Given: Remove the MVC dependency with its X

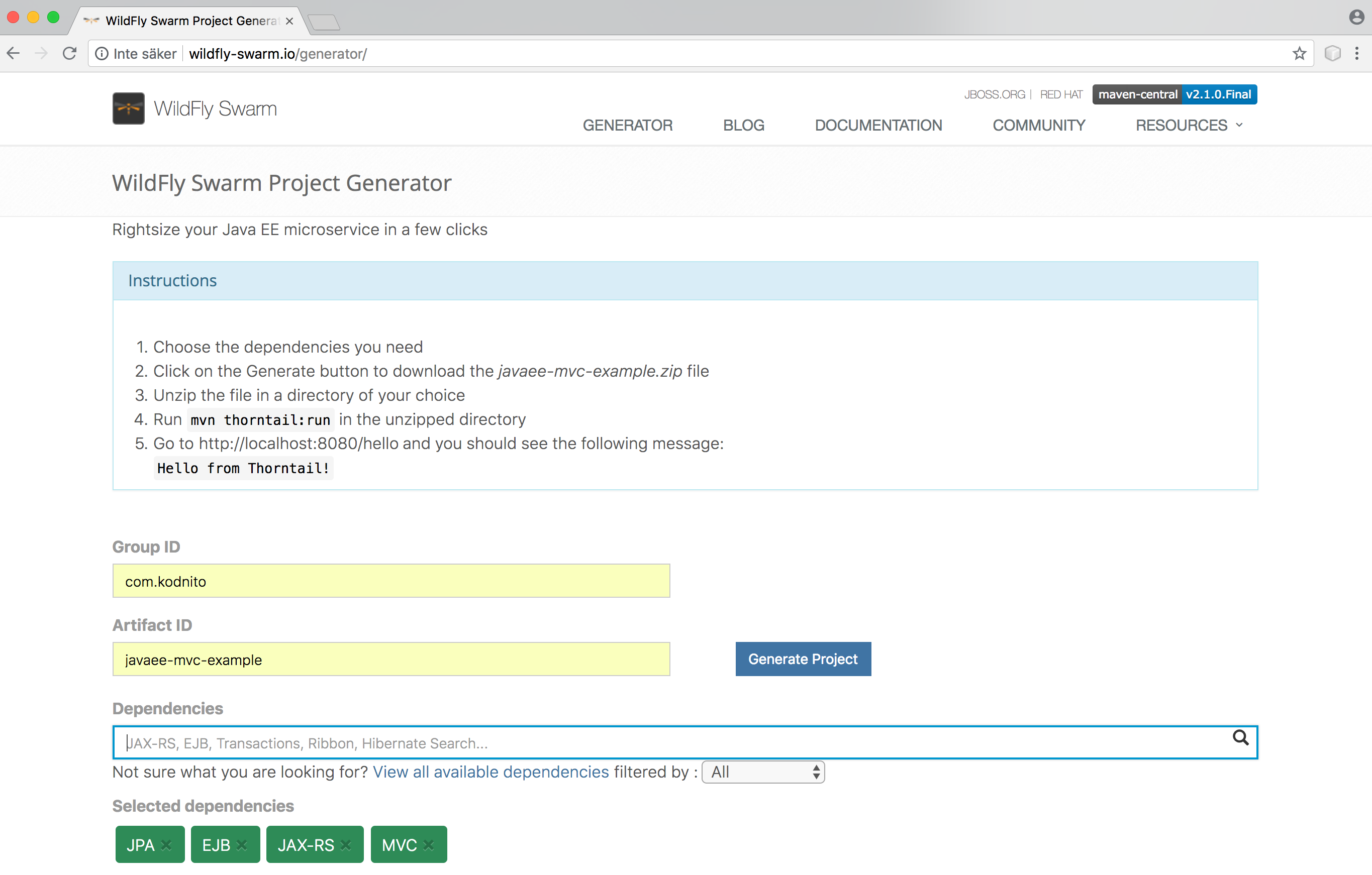Looking at the screenshot, I should (429, 845).
